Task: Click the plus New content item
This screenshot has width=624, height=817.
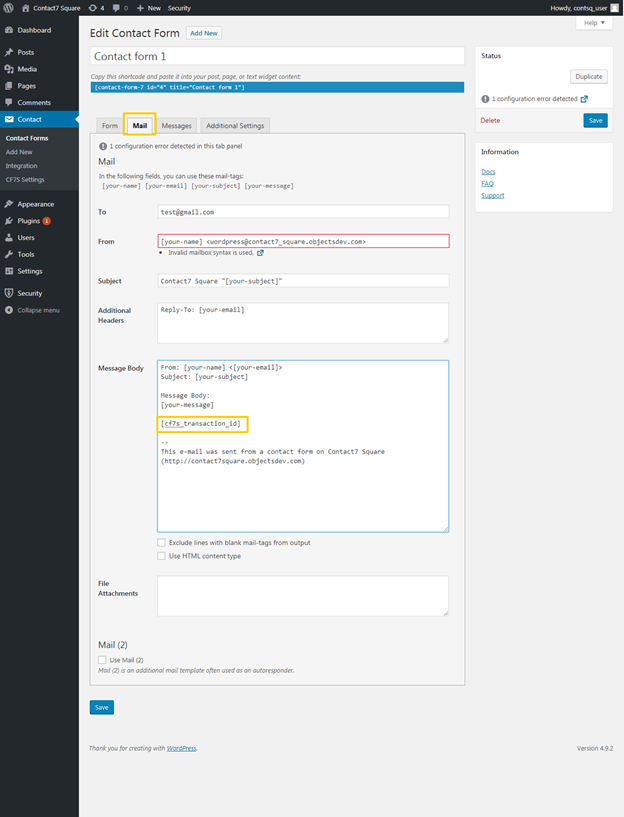Action: [149, 8]
